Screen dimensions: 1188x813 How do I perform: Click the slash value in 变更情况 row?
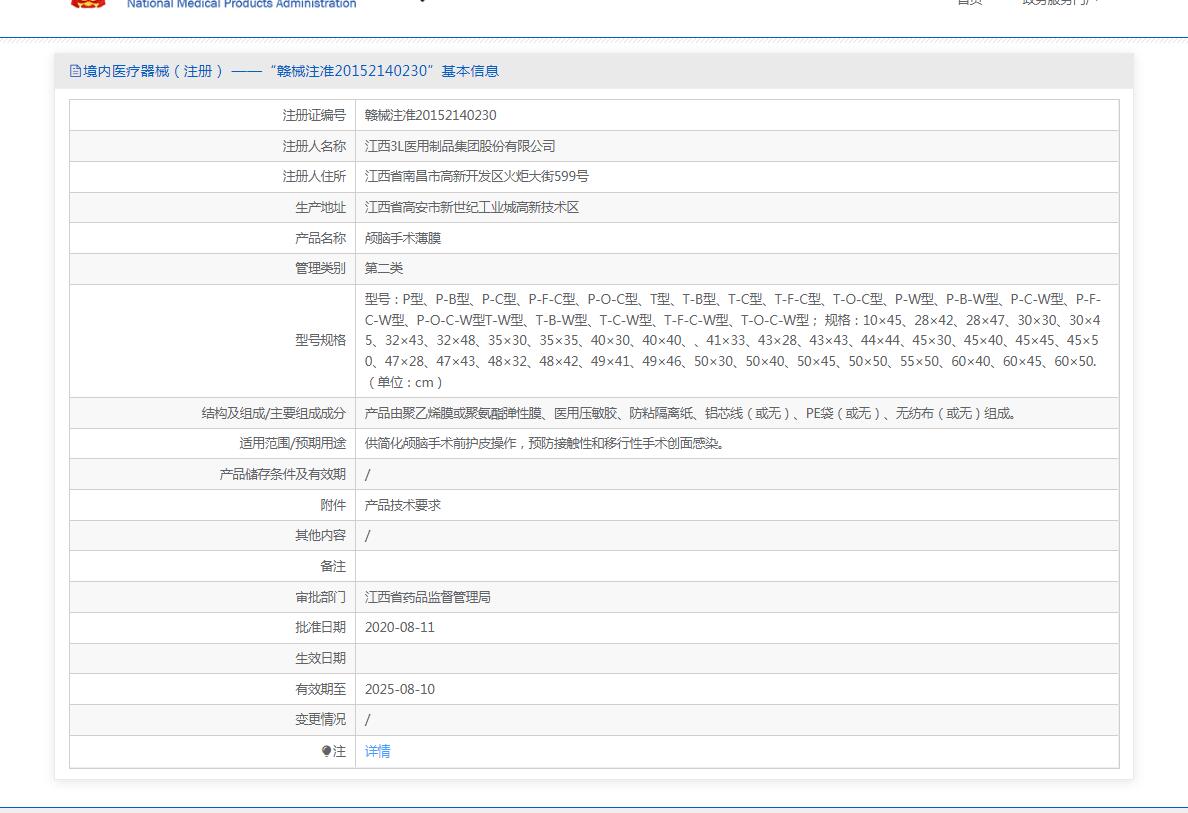[x=367, y=720]
